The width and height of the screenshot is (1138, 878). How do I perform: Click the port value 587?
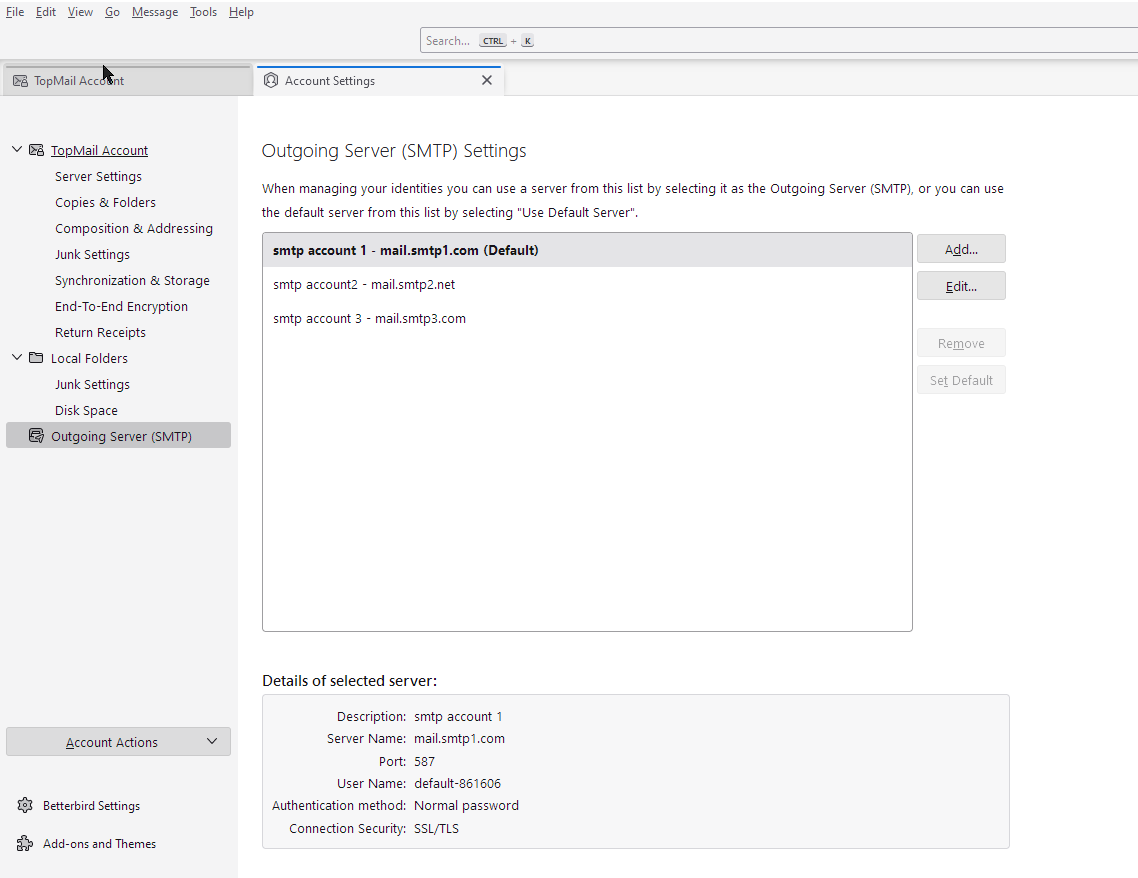point(424,761)
